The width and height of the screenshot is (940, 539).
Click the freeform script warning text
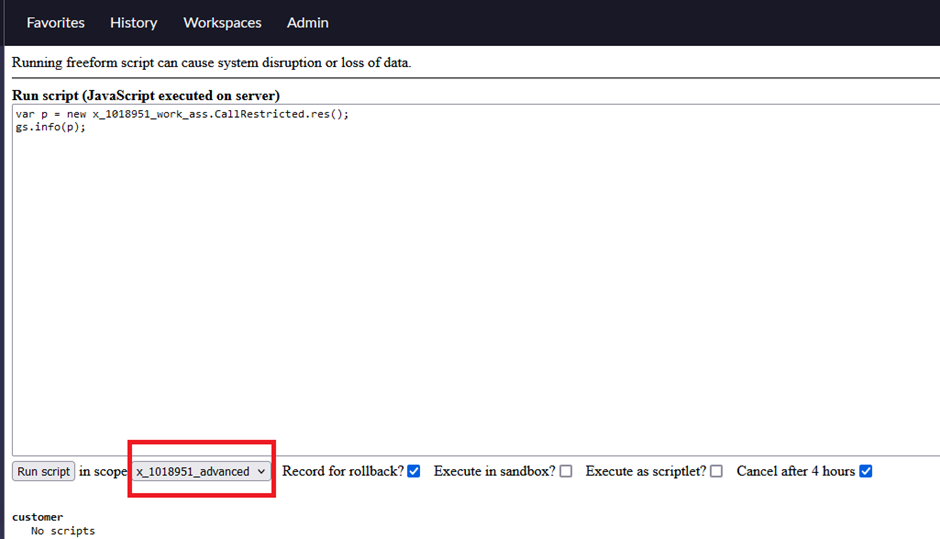click(x=211, y=62)
